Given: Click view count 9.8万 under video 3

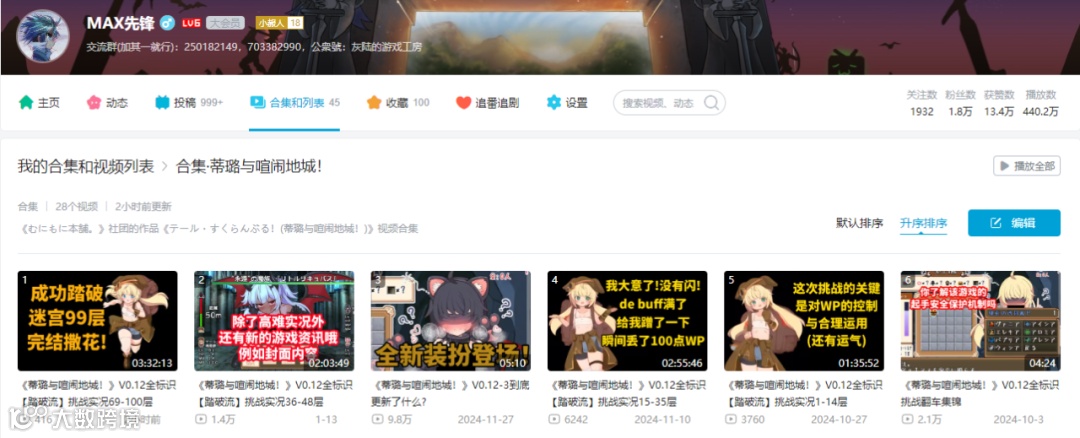Looking at the screenshot, I should click(x=399, y=419).
